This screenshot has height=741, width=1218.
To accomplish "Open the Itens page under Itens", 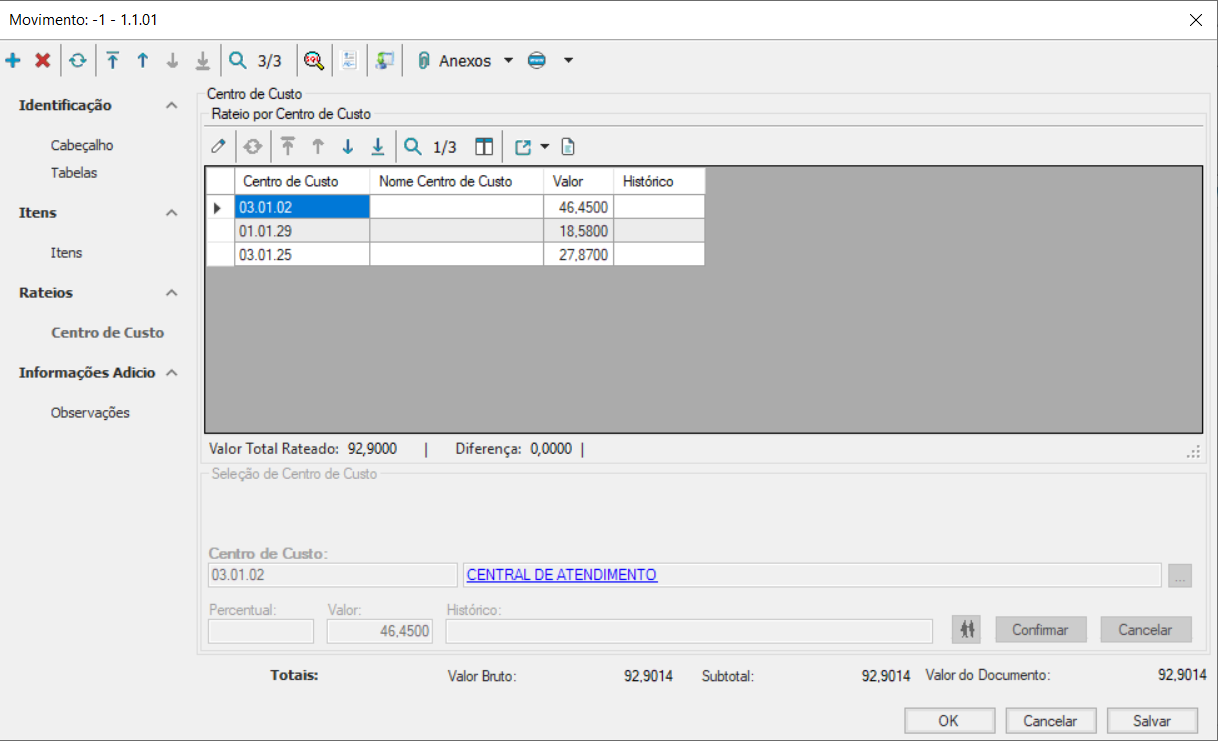I will tap(66, 253).
